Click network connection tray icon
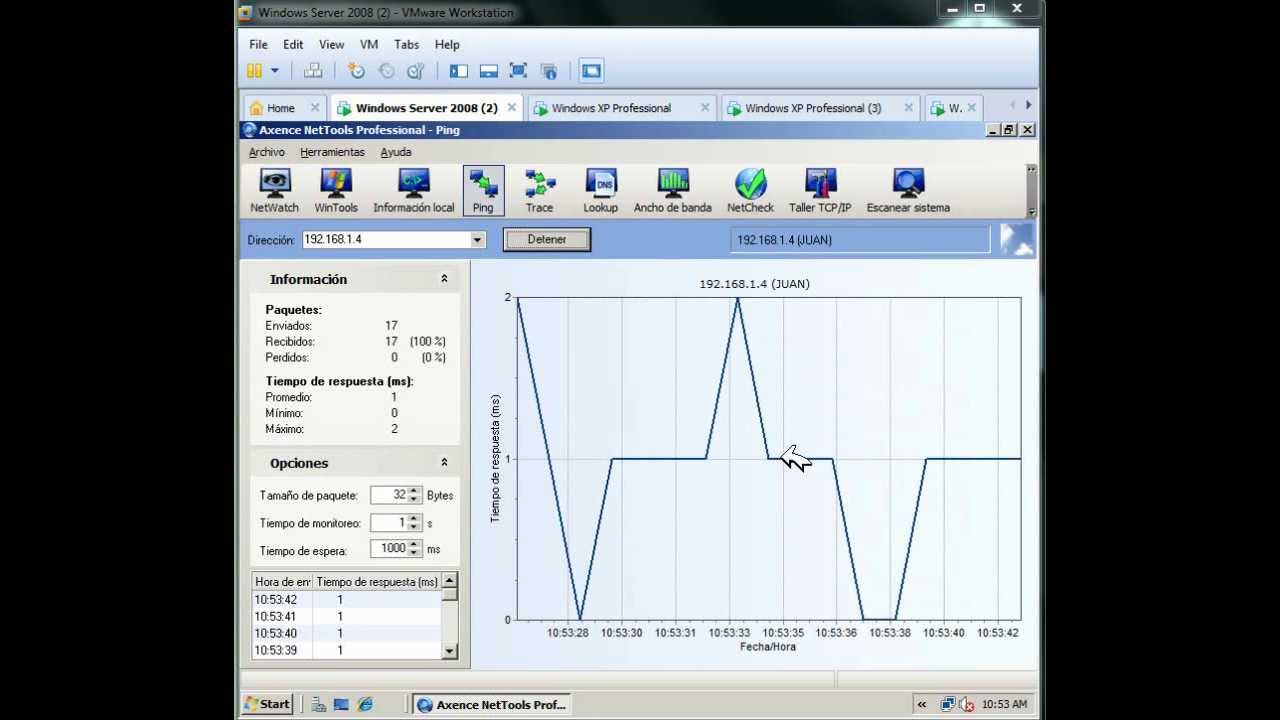The width and height of the screenshot is (1280, 720). tap(948, 704)
